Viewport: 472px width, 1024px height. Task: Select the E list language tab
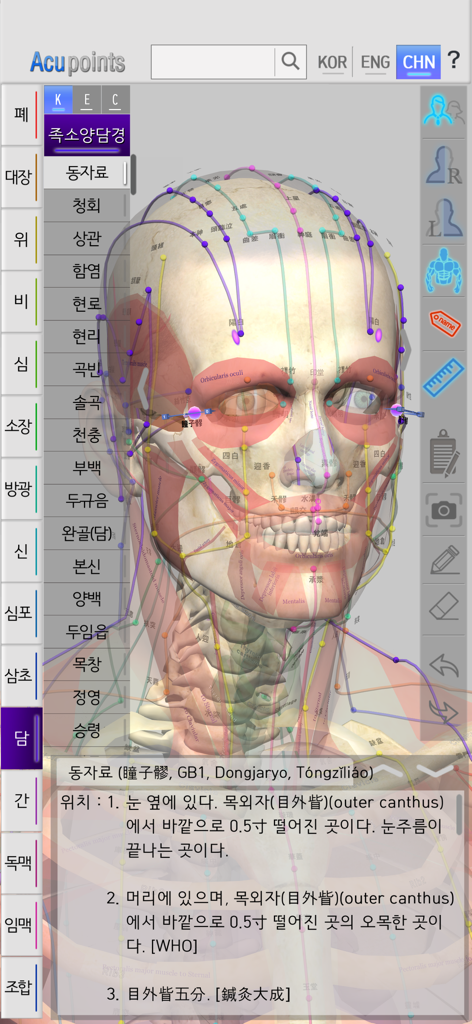(87, 101)
